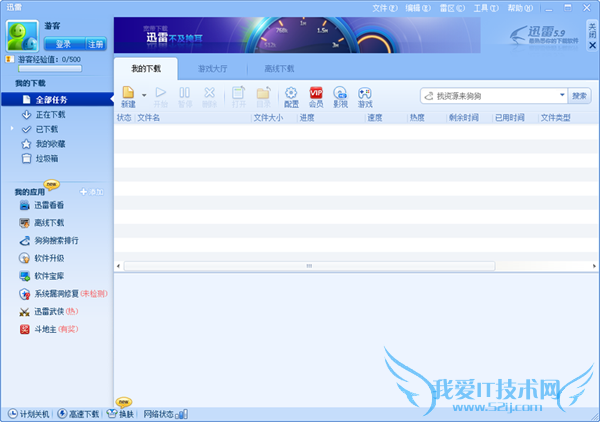Click the scrollbar right arrow
Viewport: 600px width, 422px height.
click(594, 266)
